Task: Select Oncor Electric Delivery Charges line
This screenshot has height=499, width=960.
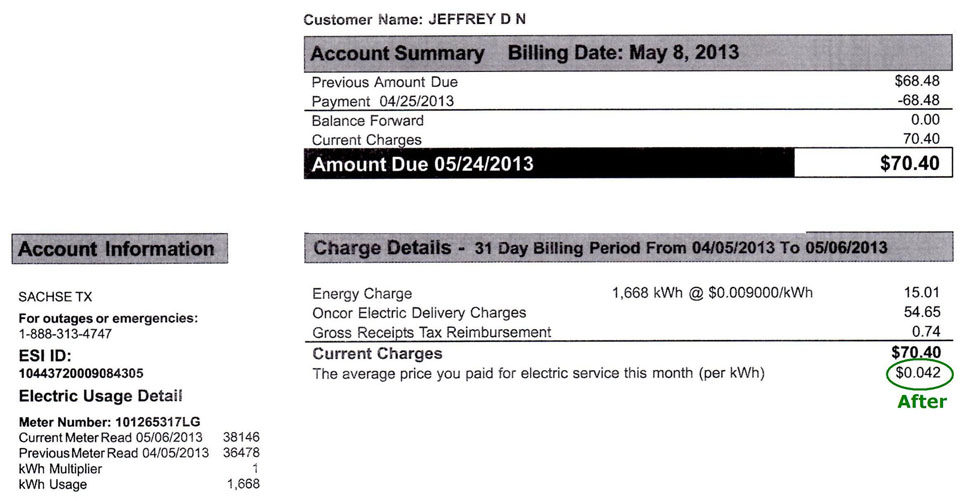Action: (x=419, y=313)
